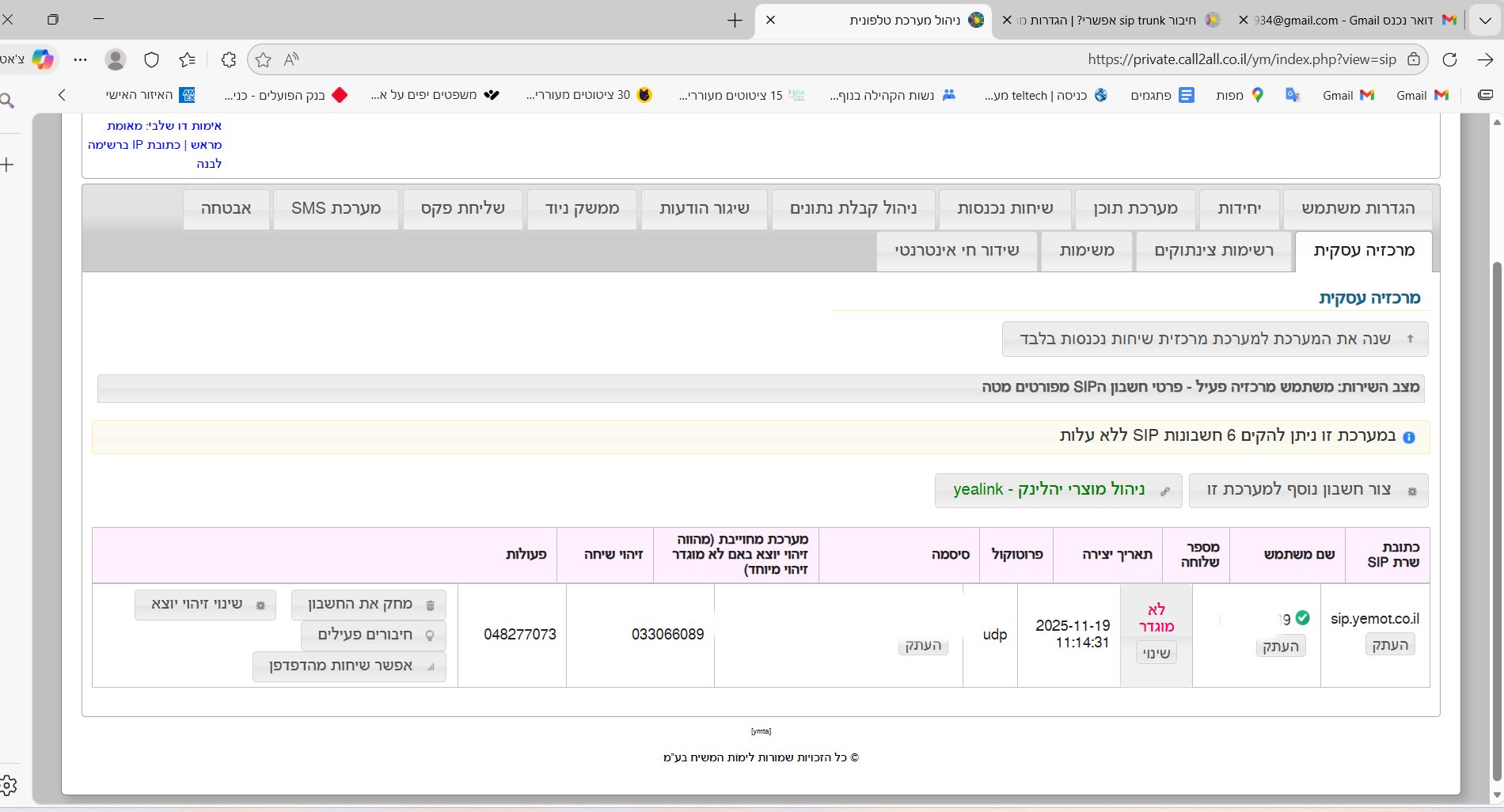Image resolution: width=1504 pixels, height=812 pixels.
Task: Expand שנה את המערכת למערכת מרכזית שיחות נכנסות בלבד
Action: point(1214,339)
